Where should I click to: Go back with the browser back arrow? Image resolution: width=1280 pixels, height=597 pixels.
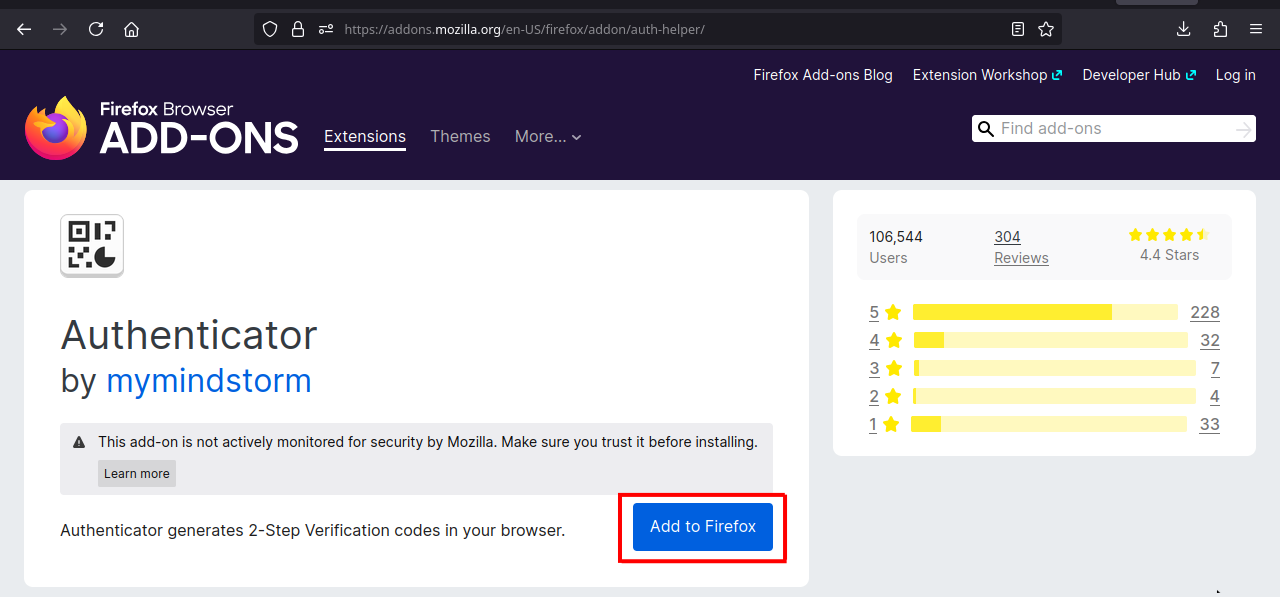(24, 29)
